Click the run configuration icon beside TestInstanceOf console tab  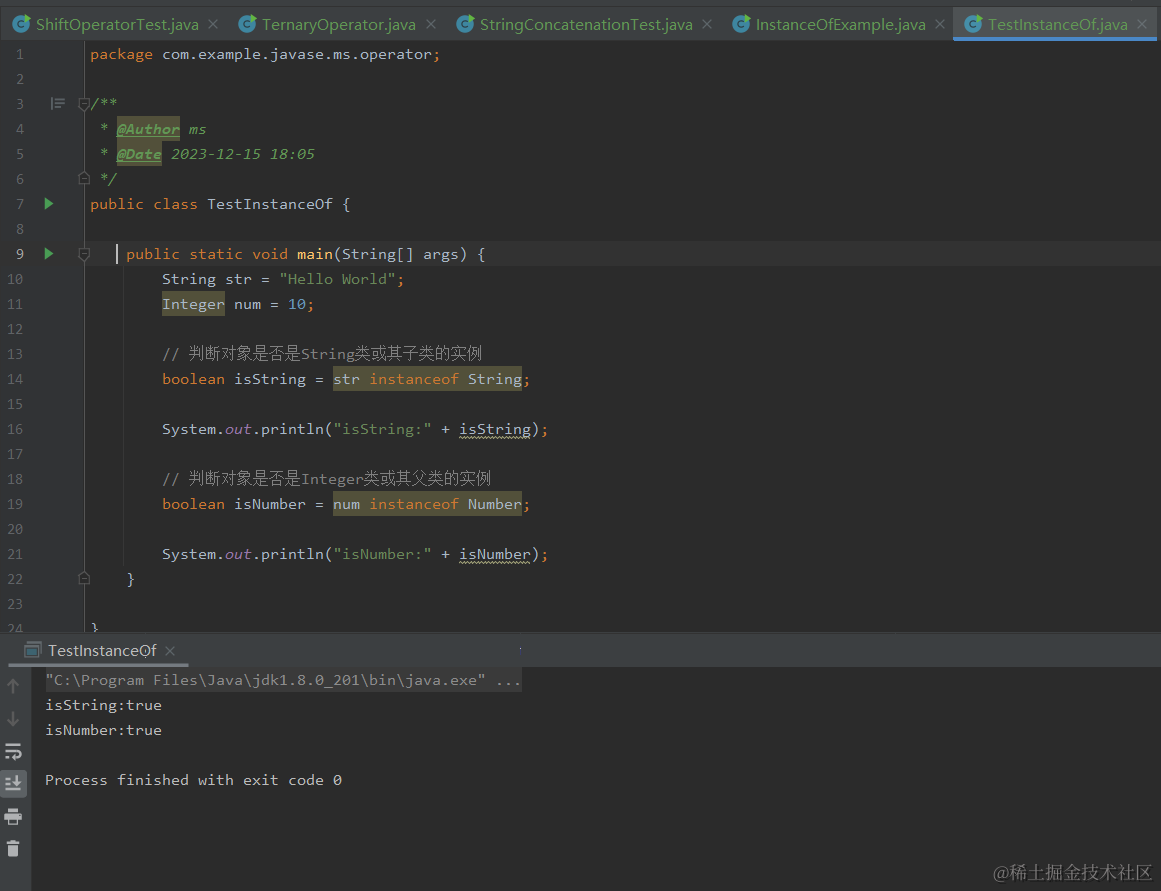click(x=33, y=650)
